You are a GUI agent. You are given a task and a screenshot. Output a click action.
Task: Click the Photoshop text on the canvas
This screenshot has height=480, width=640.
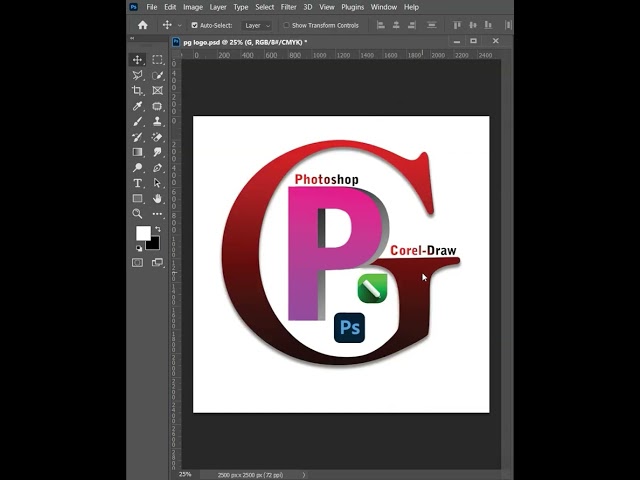point(327,179)
